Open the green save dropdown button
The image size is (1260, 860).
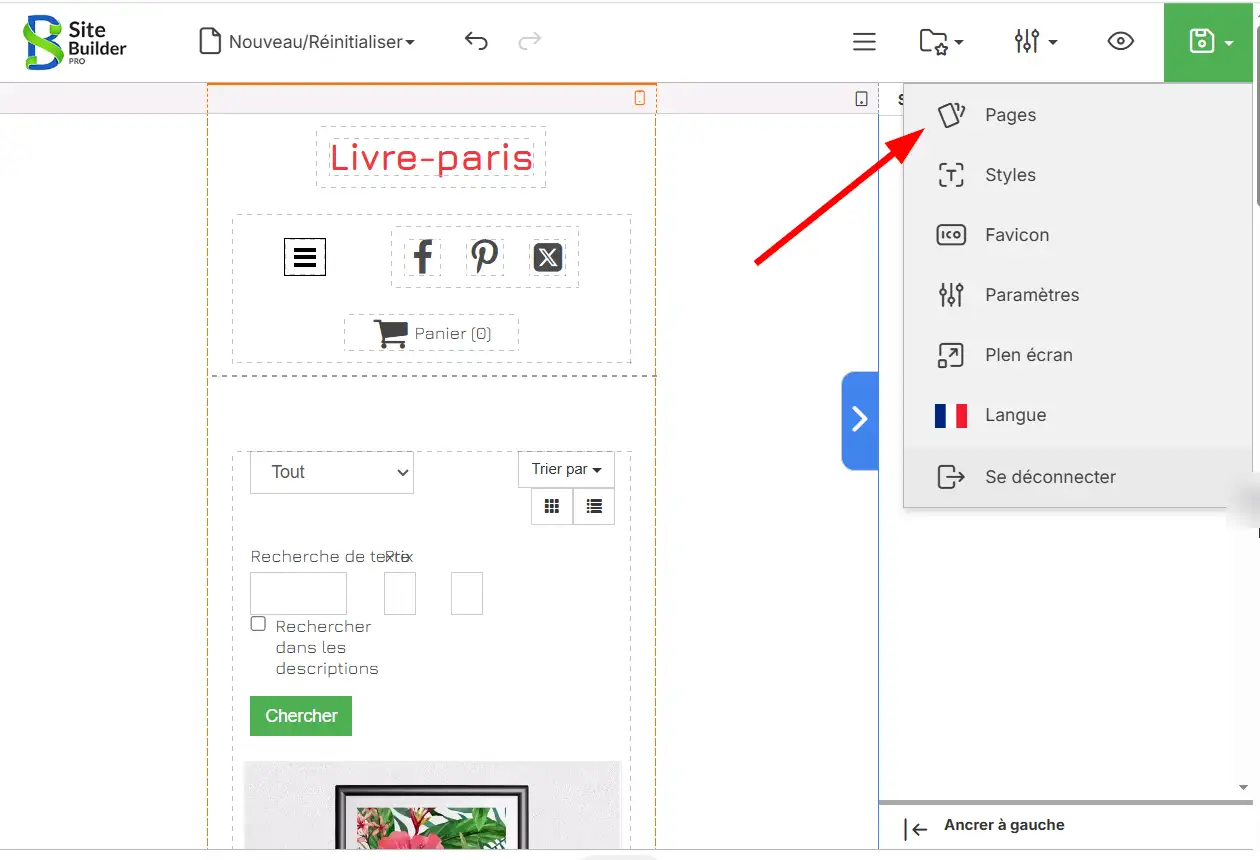(x=1211, y=41)
